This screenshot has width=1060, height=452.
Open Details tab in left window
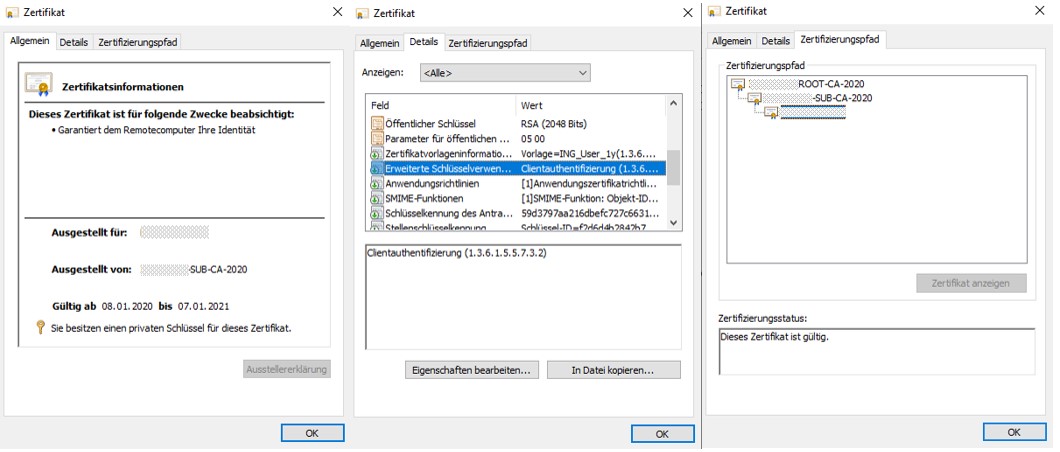pyautogui.click(x=74, y=42)
